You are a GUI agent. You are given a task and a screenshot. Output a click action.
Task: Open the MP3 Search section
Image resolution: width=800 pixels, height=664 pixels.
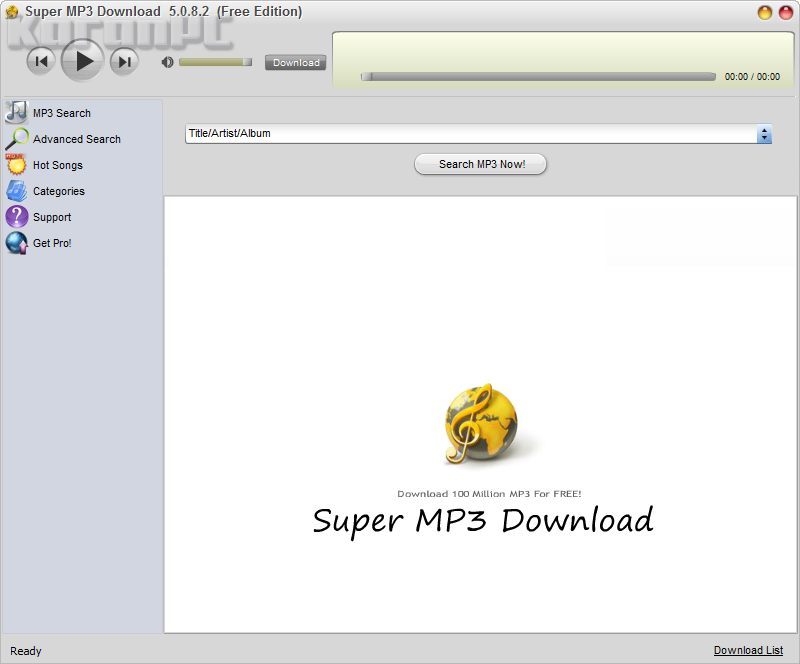point(62,113)
